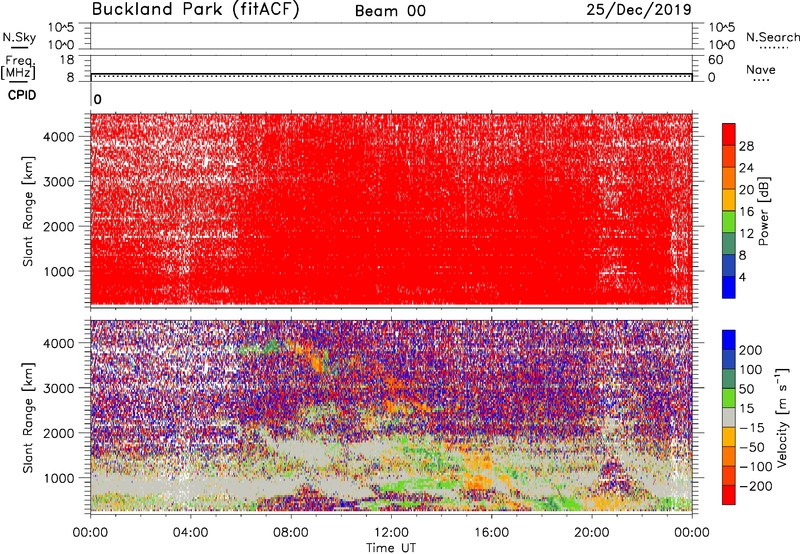
Task: Click the '4000' tick of the power panel
Action: pyautogui.click(x=59, y=137)
